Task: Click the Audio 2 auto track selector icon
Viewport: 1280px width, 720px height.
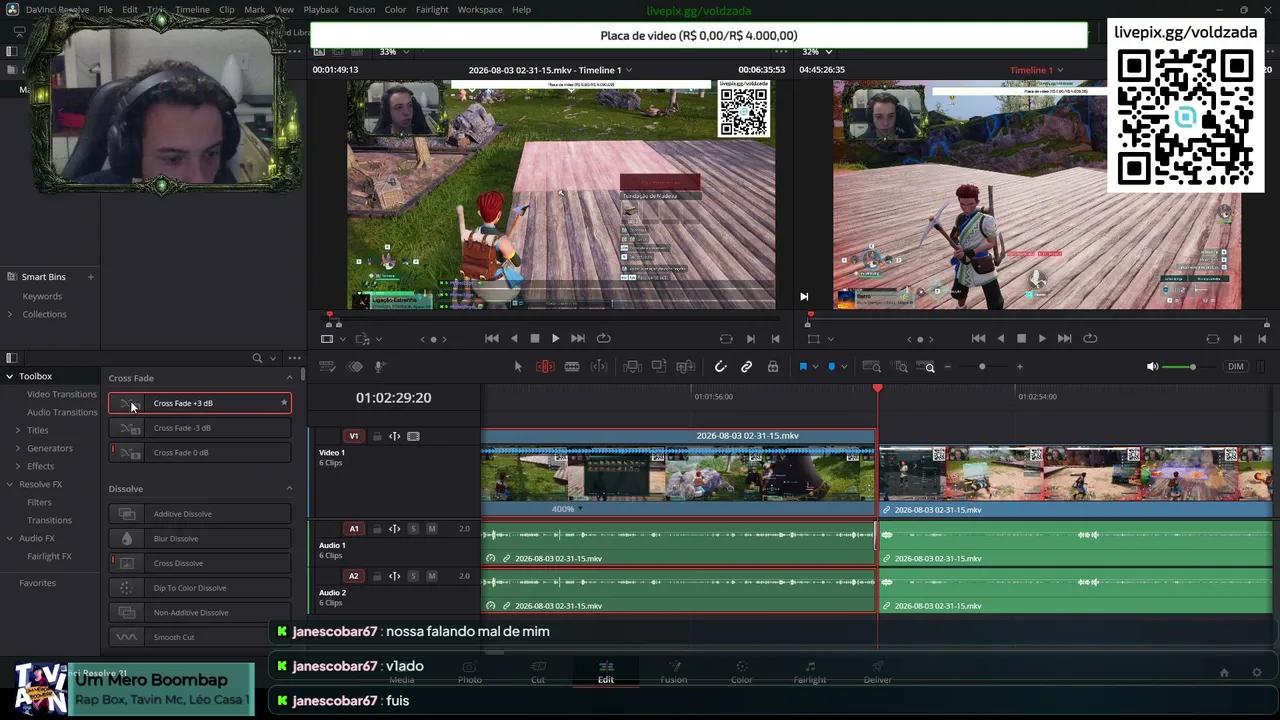Action: pos(394,576)
